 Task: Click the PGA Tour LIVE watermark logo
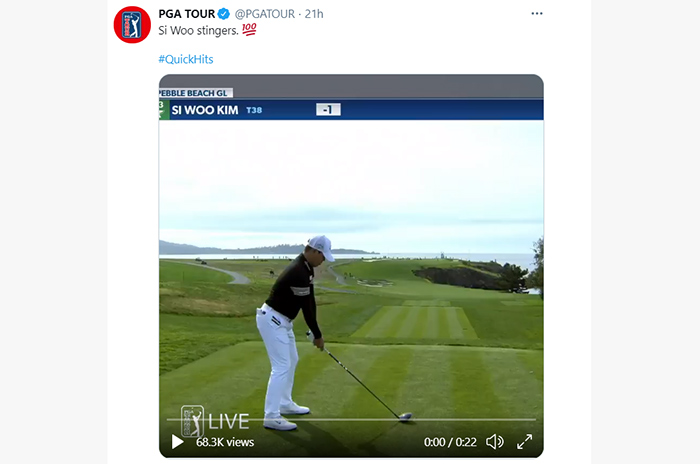(215, 421)
